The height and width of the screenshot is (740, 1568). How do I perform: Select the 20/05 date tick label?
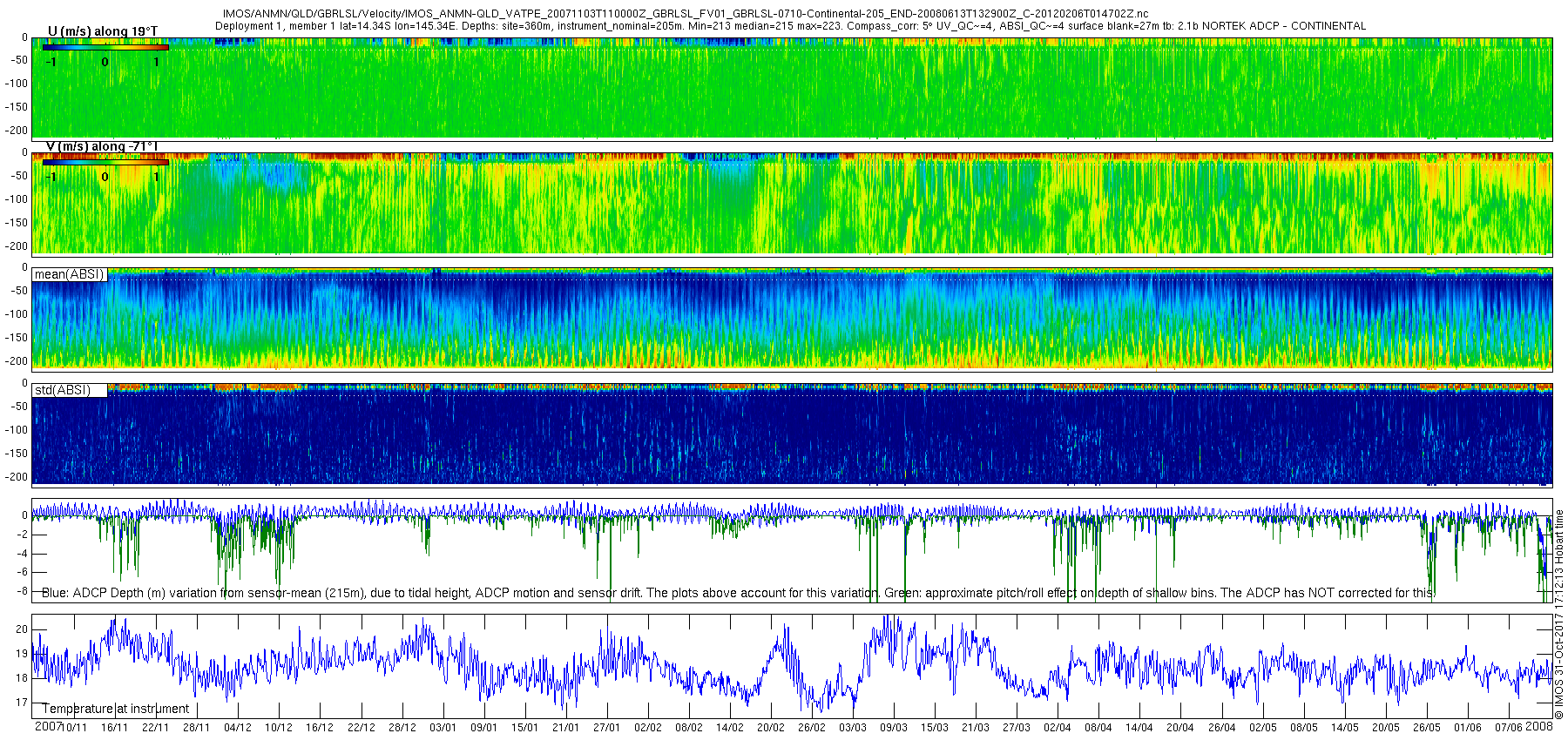1386,728
